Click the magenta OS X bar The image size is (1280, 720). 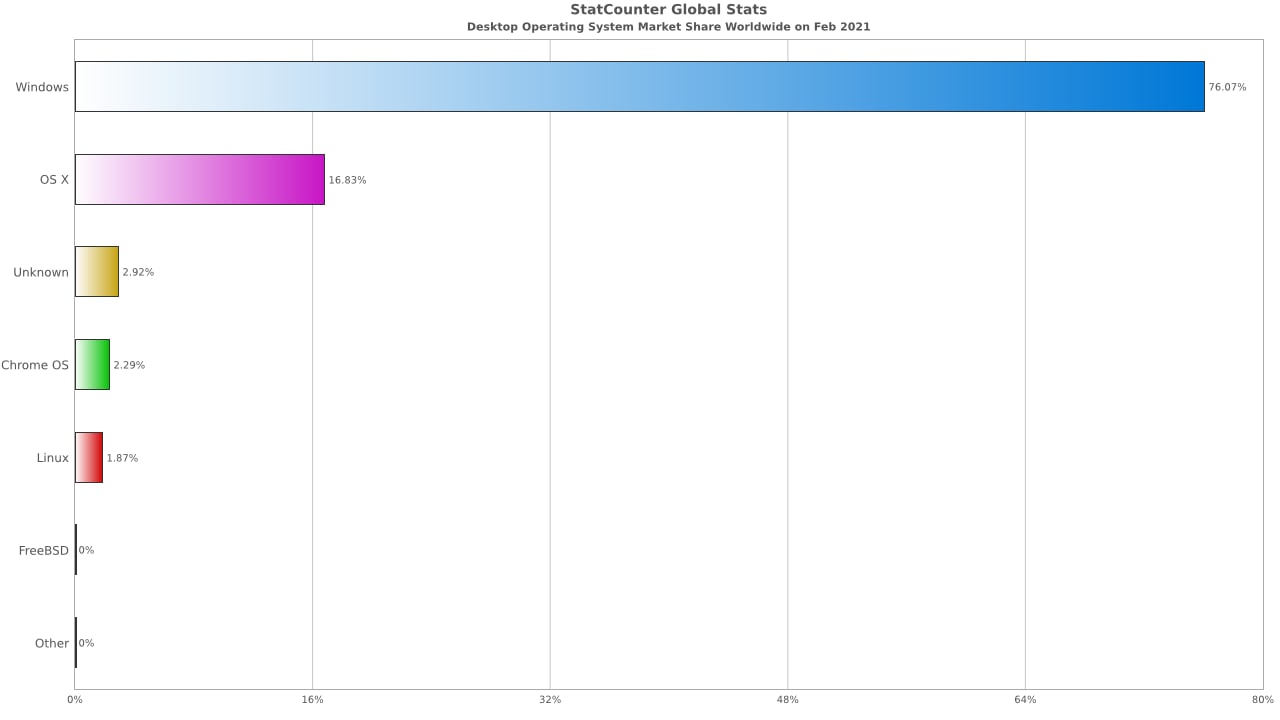tap(200, 179)
